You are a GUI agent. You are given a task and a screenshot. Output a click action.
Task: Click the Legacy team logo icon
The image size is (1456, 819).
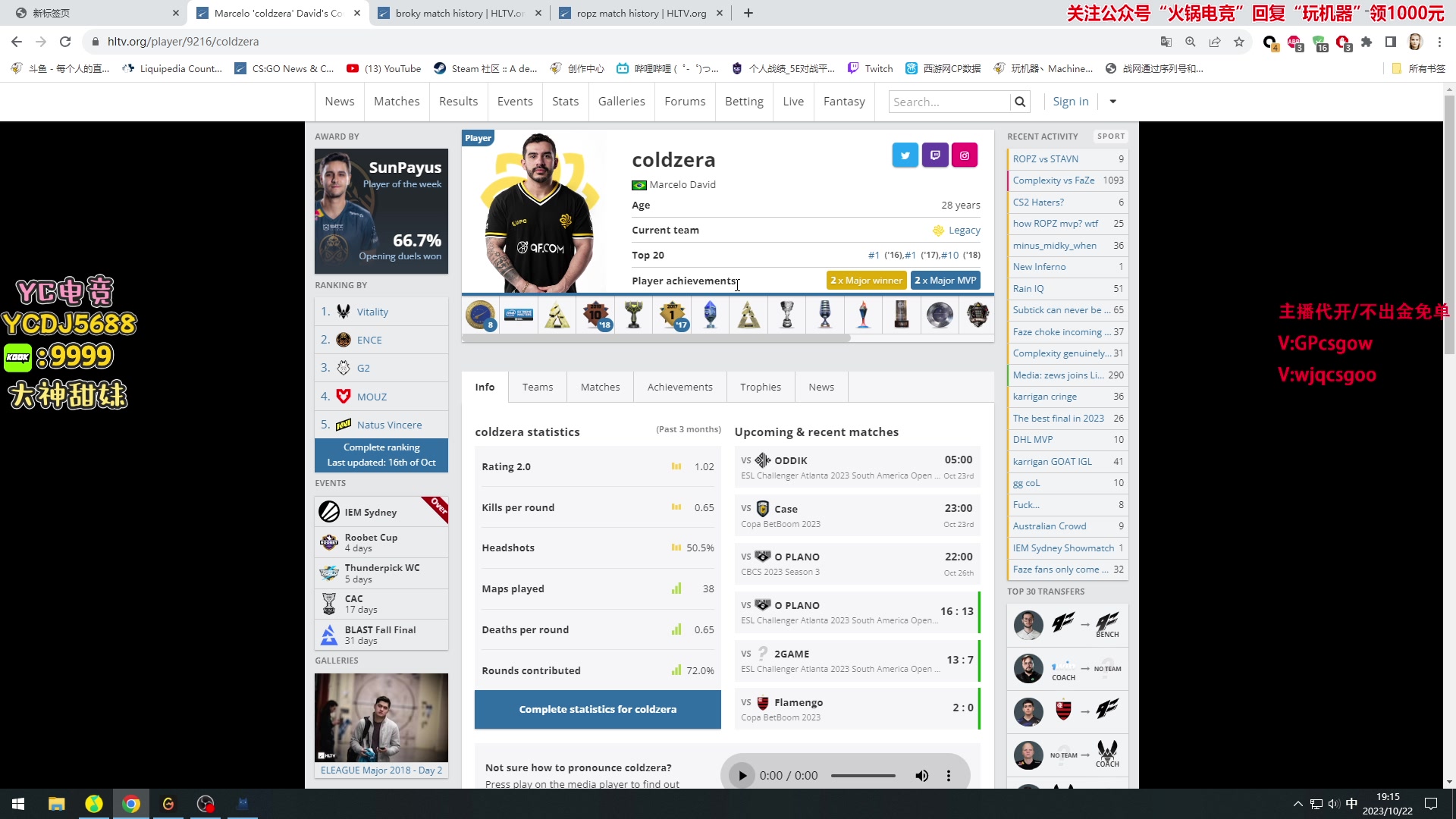point(938,231)
